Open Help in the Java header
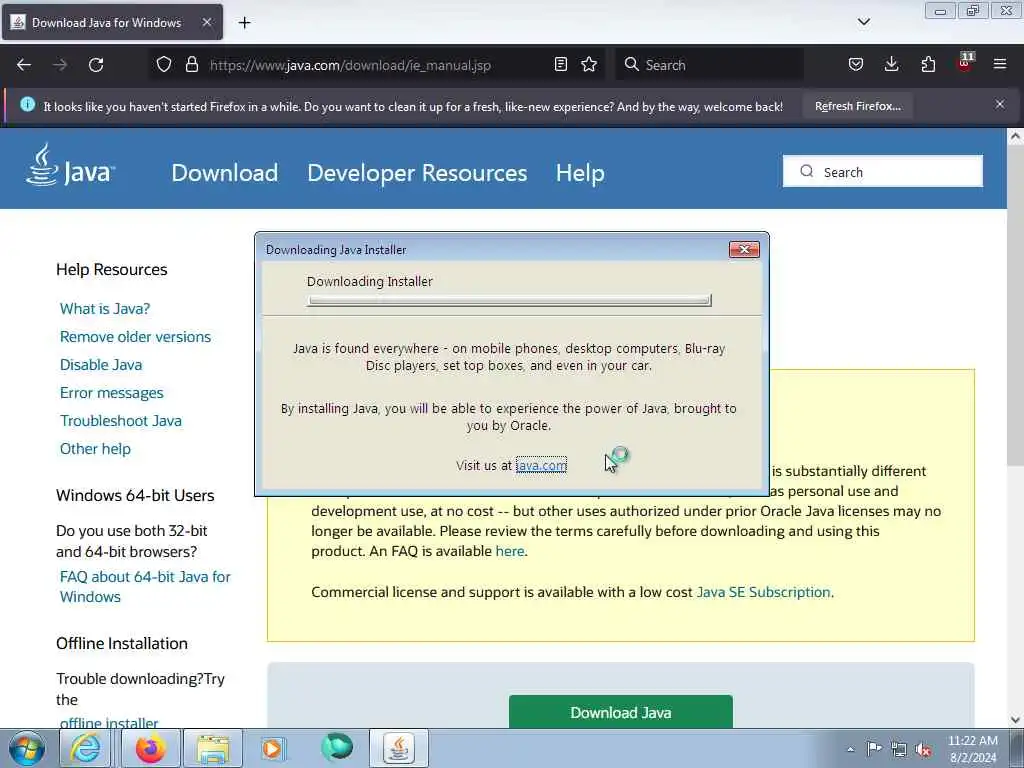Viewport: 1024px width, 768px height. (580, 173)
